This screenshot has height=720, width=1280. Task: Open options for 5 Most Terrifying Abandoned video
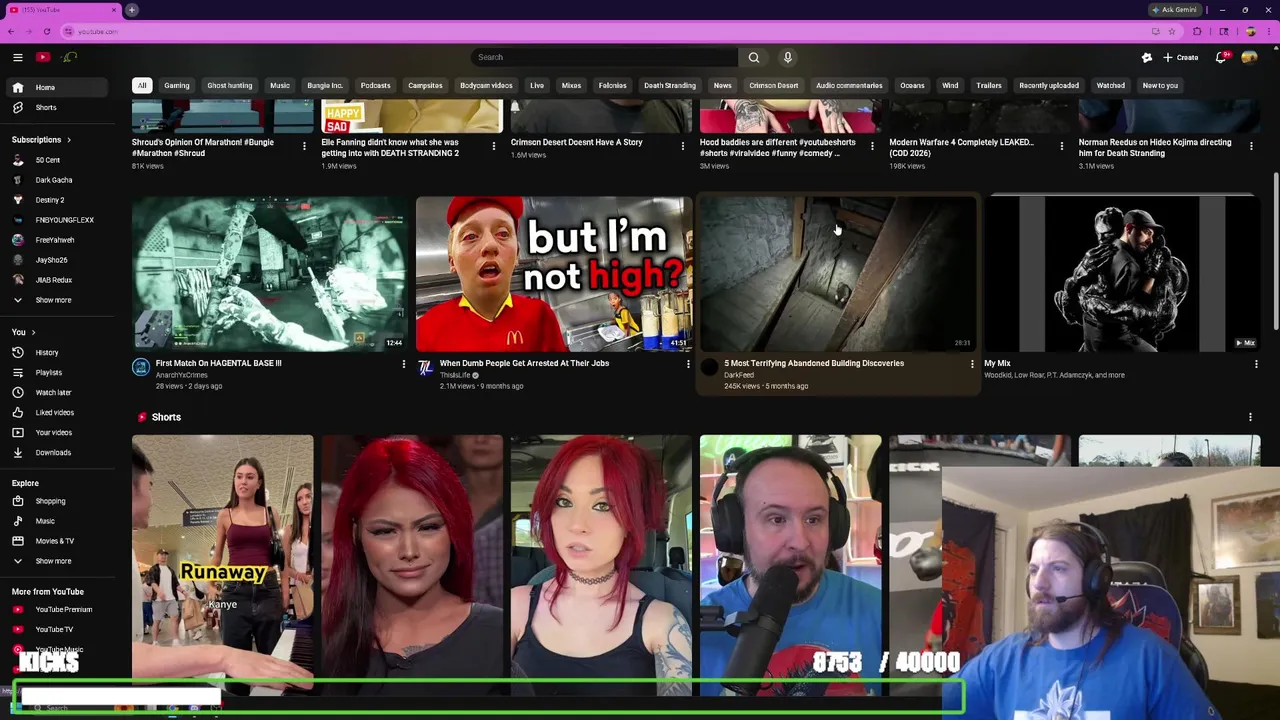pyautogui.click(x=972, y=364)
